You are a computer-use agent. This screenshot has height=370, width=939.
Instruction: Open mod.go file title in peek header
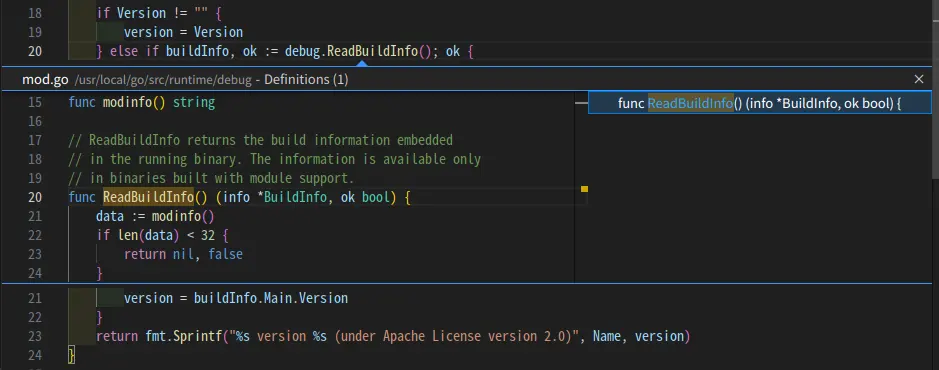pyautogui.click(x=46, y=80)
